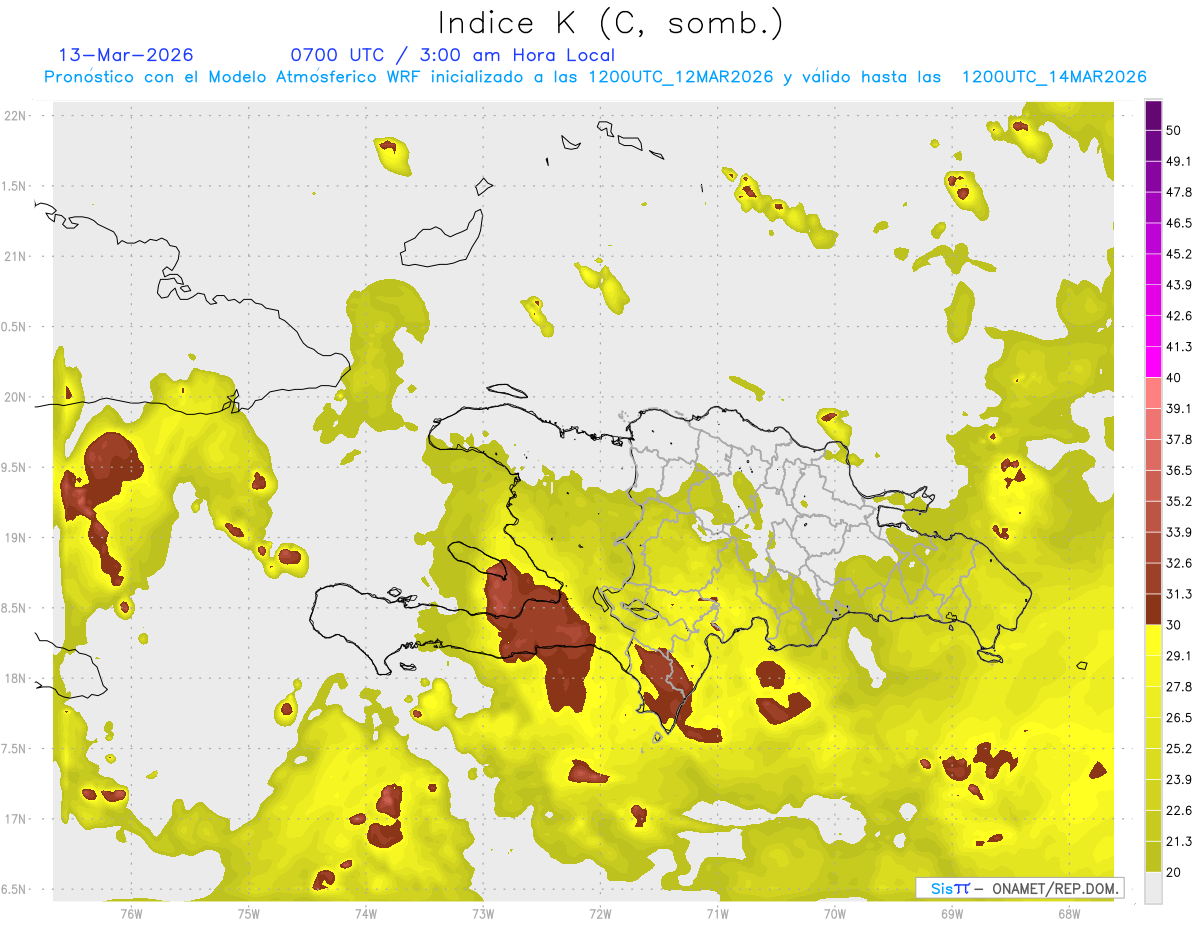The height and width of the screenshot is (927, 1200).
Task: Click the dark brown legend swatch between 30 and 31.3
Action: pyautogui.click(x=1153, y=609)
